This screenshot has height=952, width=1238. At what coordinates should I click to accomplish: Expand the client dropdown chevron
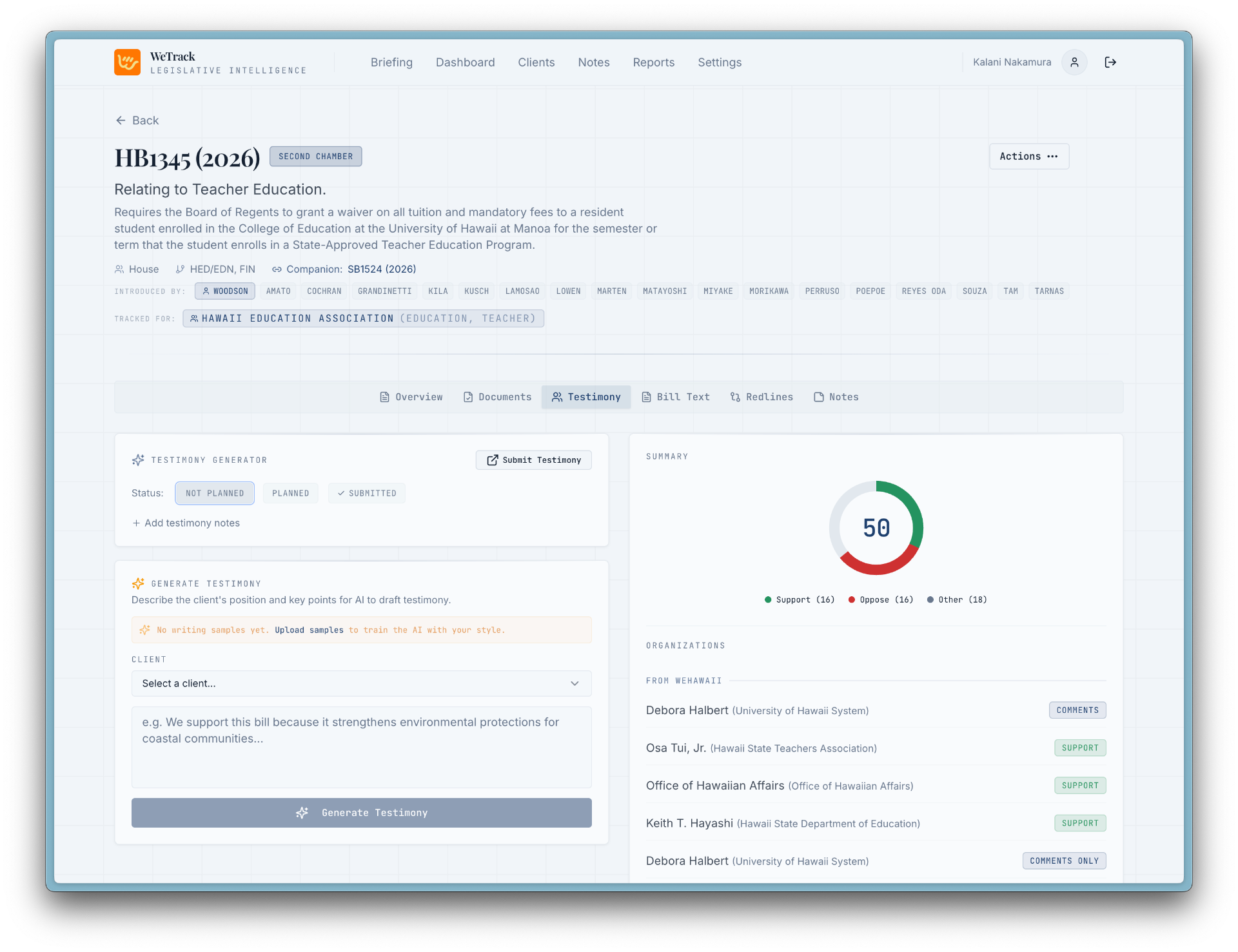click(x=575, y=683)
